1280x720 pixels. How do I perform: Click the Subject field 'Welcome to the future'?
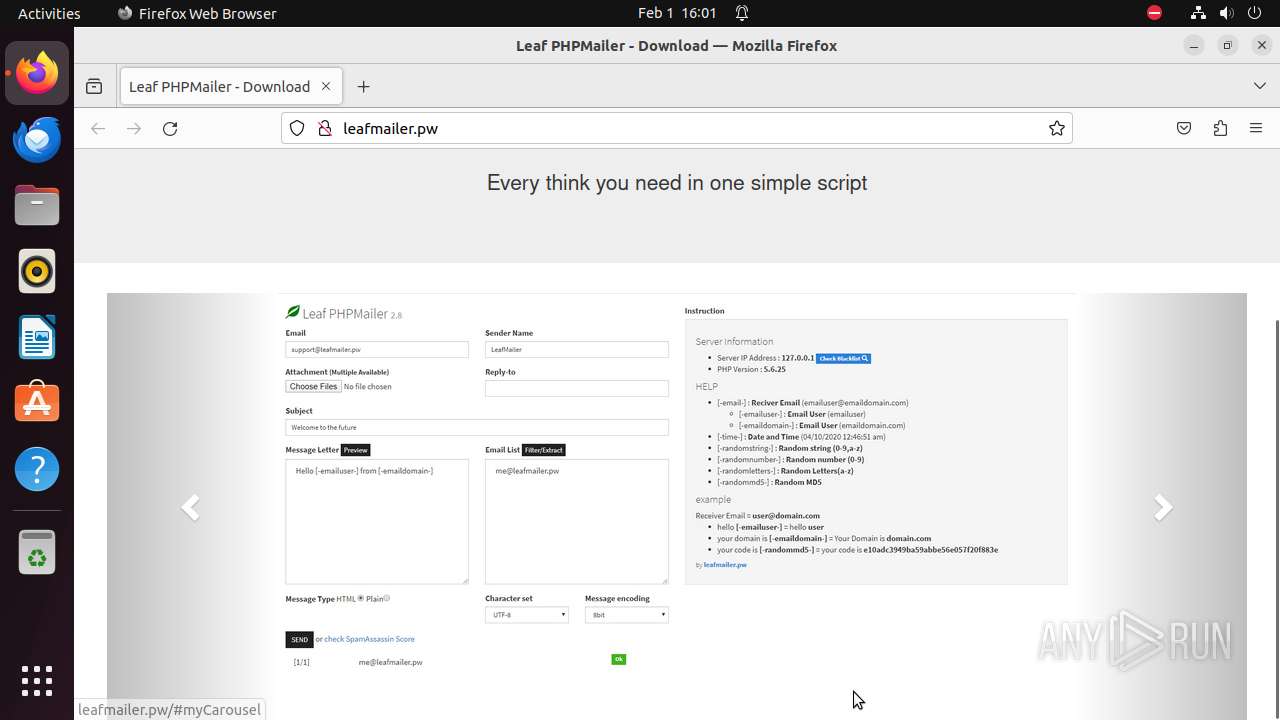[x=477, y=427]
